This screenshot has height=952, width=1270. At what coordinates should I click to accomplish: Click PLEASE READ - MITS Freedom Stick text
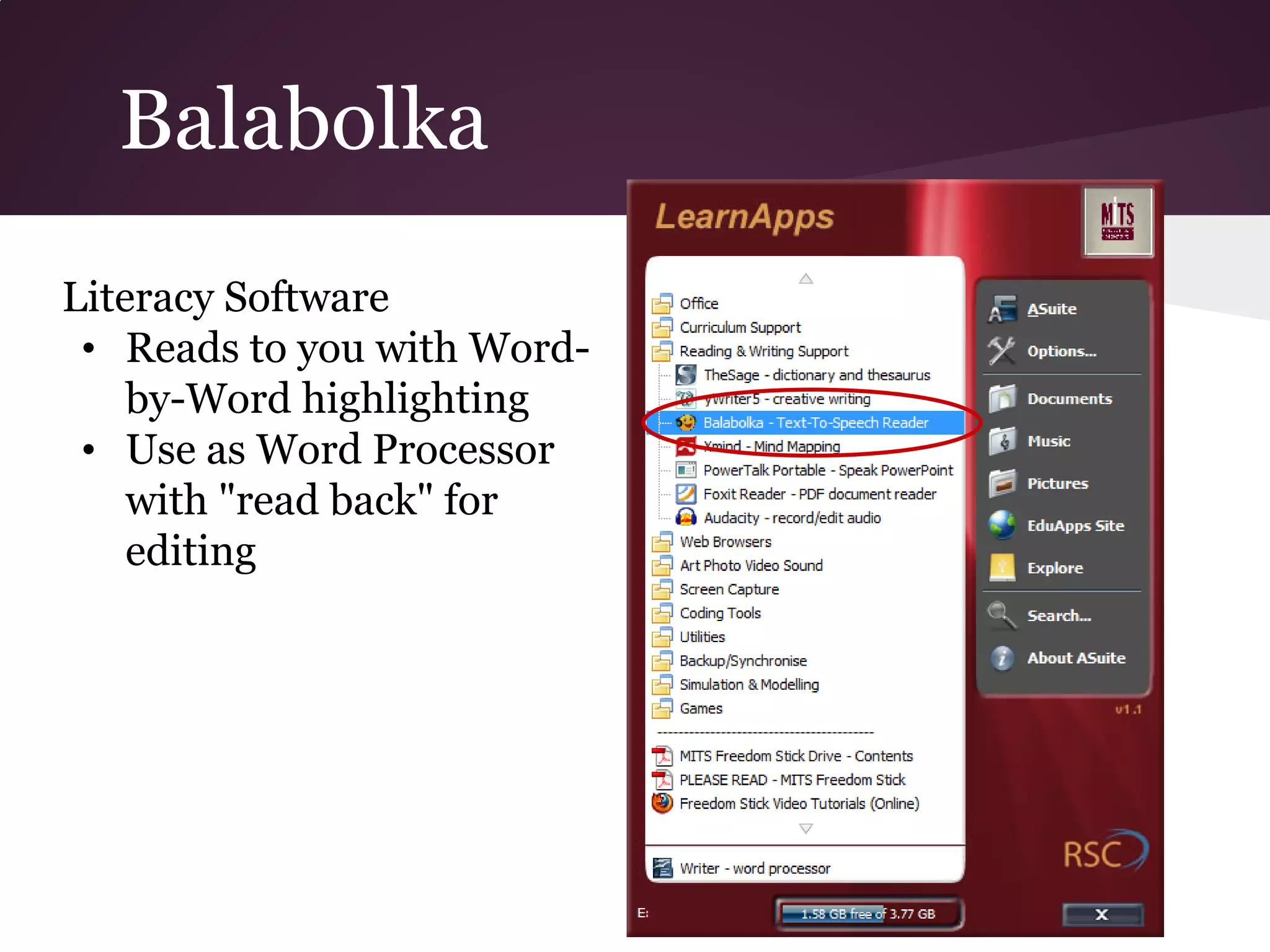[x=793, y=780]
